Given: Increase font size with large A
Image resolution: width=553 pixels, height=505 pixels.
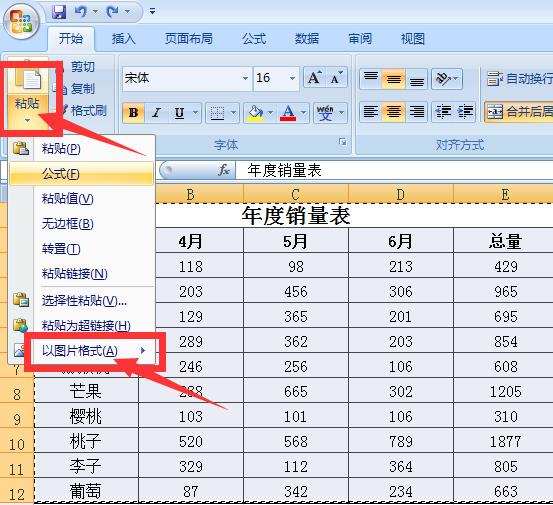Looking at the screenshot, I should tap(314, 78).
